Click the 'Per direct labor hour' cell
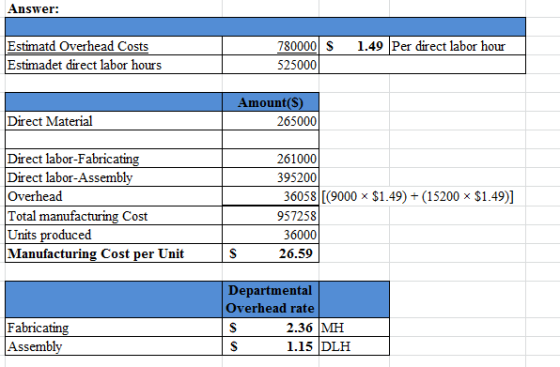The image size is (560, 367). (458, 46)
